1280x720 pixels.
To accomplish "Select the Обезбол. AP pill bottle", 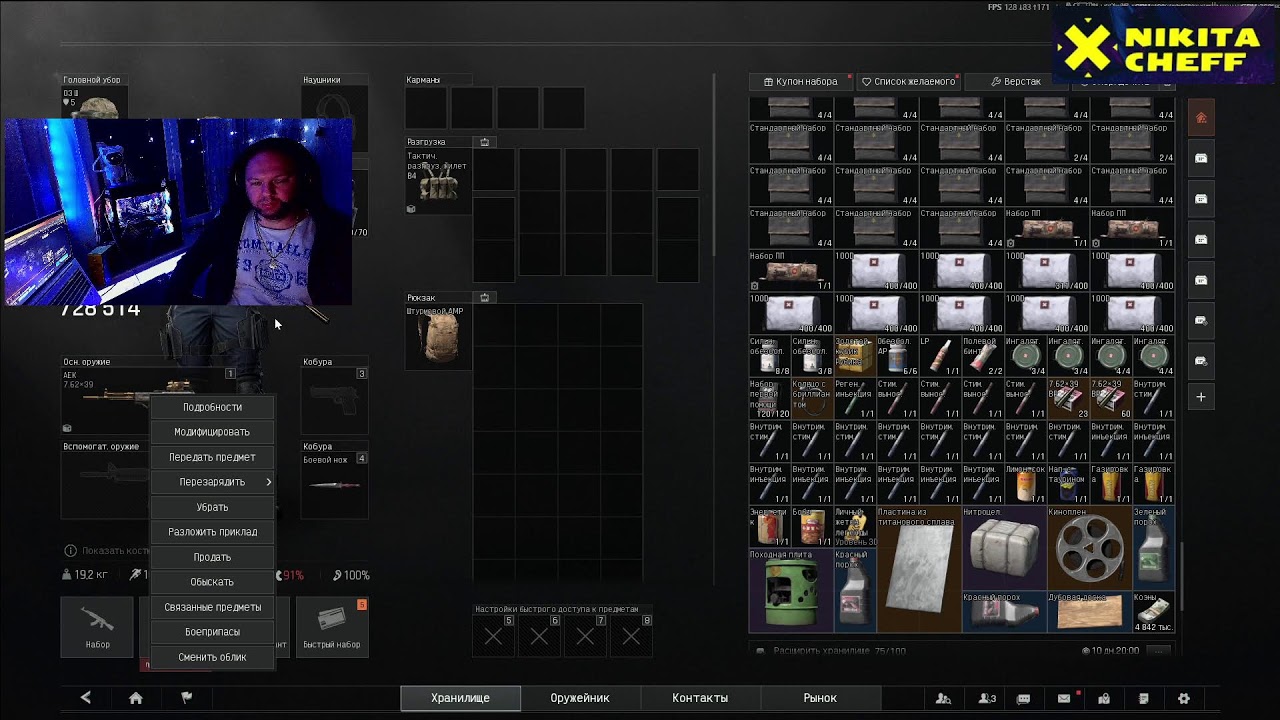I will pyautogui.click(x=897, y=357).
